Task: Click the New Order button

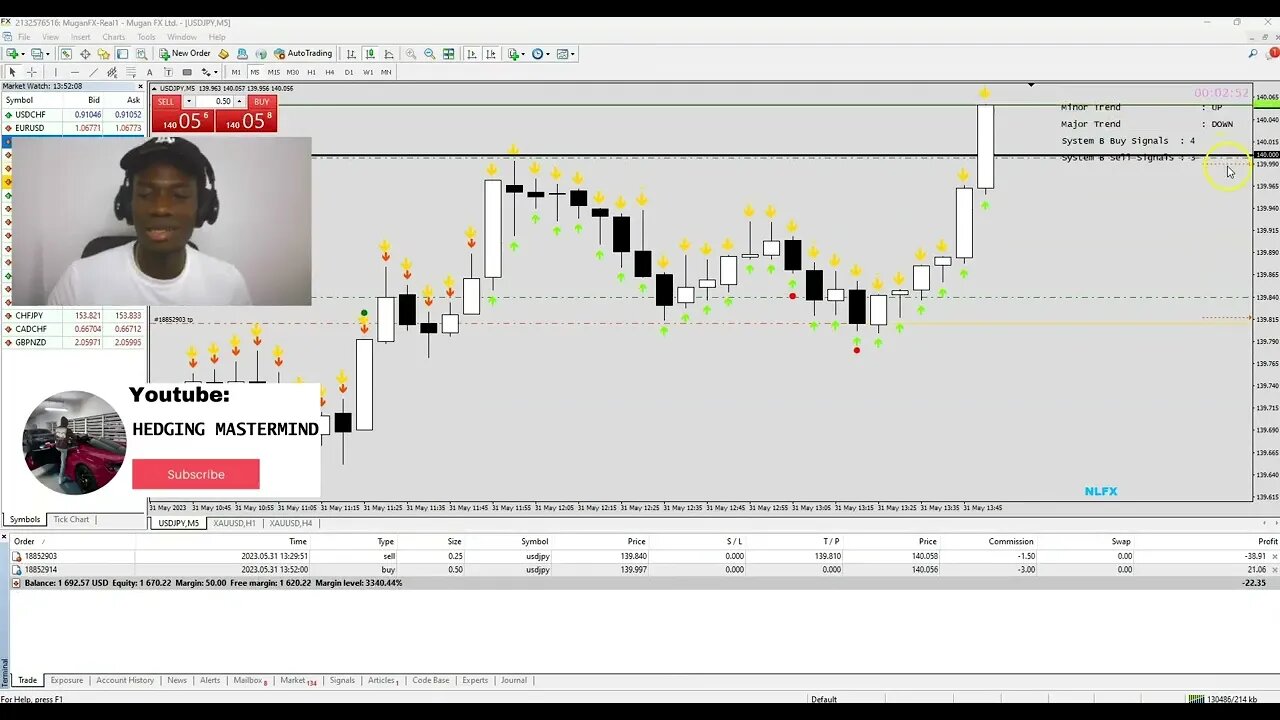Action: coord(184,54)
